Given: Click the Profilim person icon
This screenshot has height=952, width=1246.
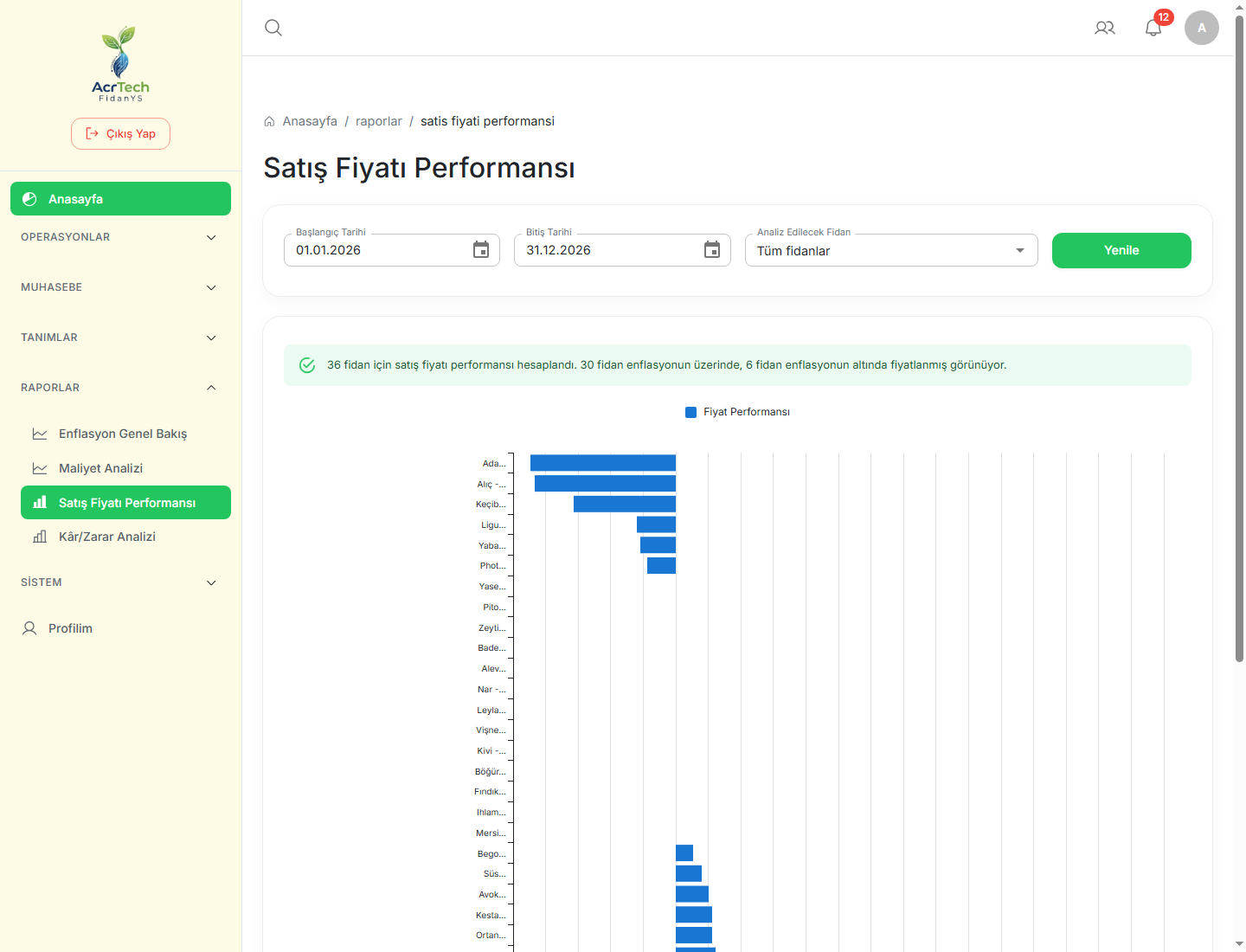Looking at the screenshot, I should point(29,628).
